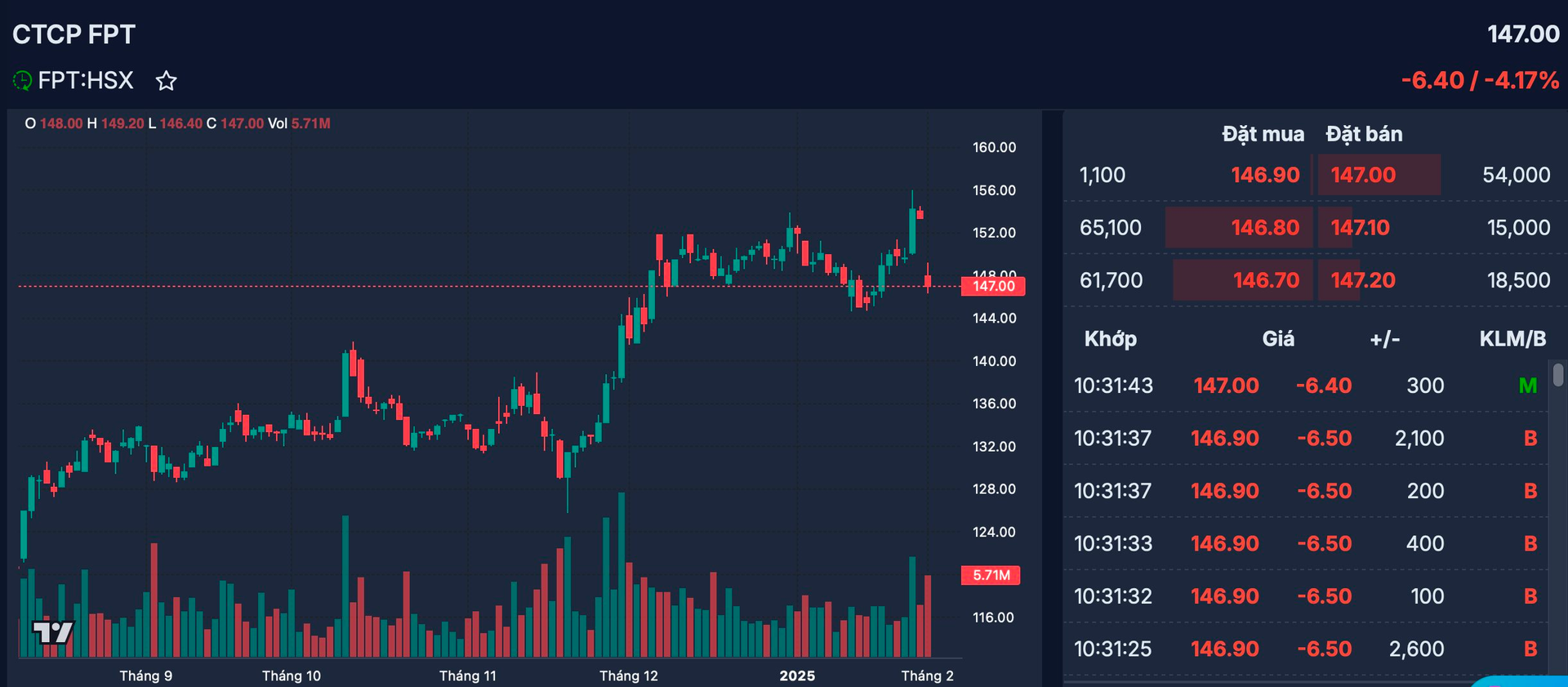Select the KLM/B column header
This screenshot has width=1568, height=687.
click(1512, 339)
